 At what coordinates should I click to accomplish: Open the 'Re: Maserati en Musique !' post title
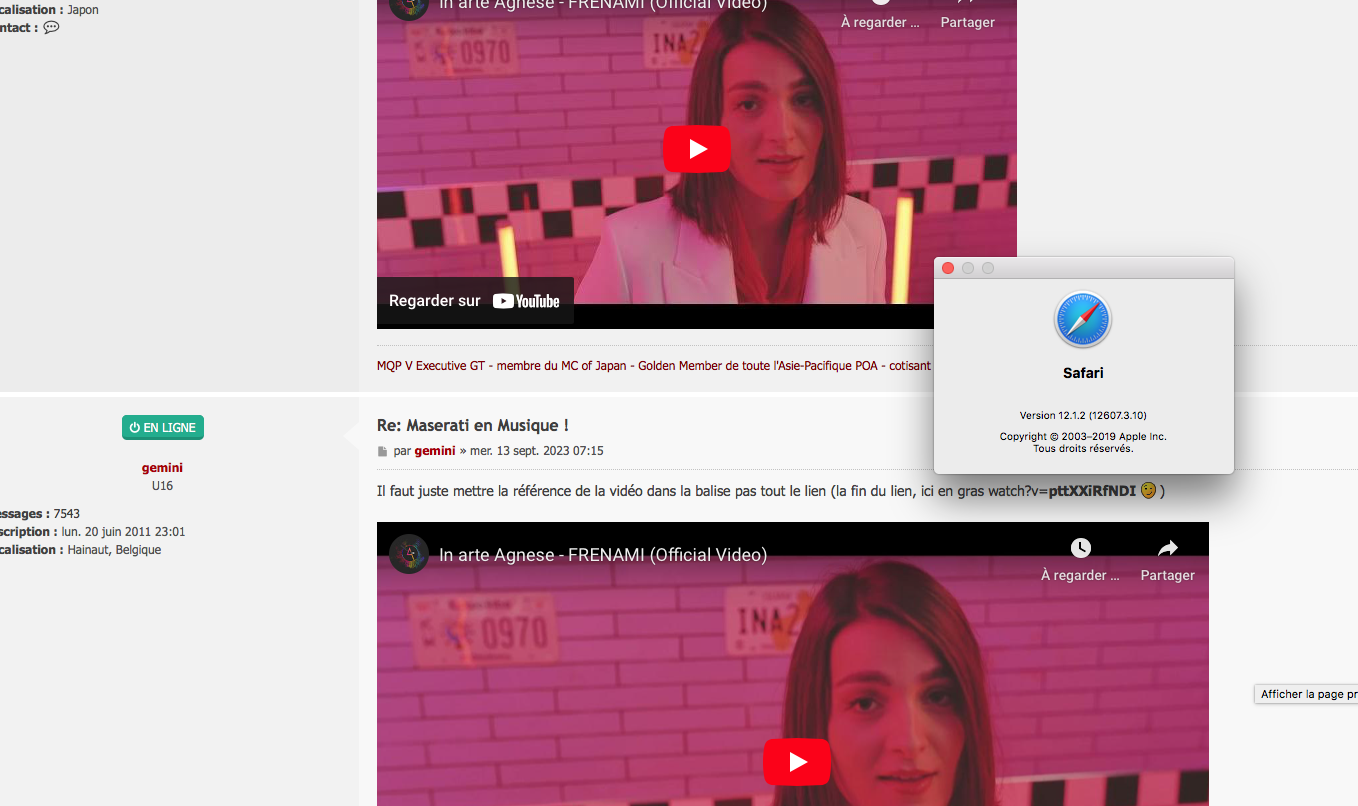point(472,425)
